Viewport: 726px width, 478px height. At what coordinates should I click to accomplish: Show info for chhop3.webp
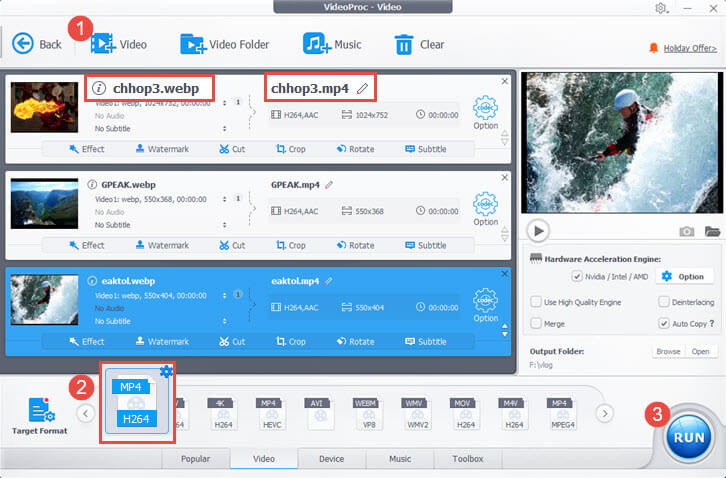tap(99, 88)
